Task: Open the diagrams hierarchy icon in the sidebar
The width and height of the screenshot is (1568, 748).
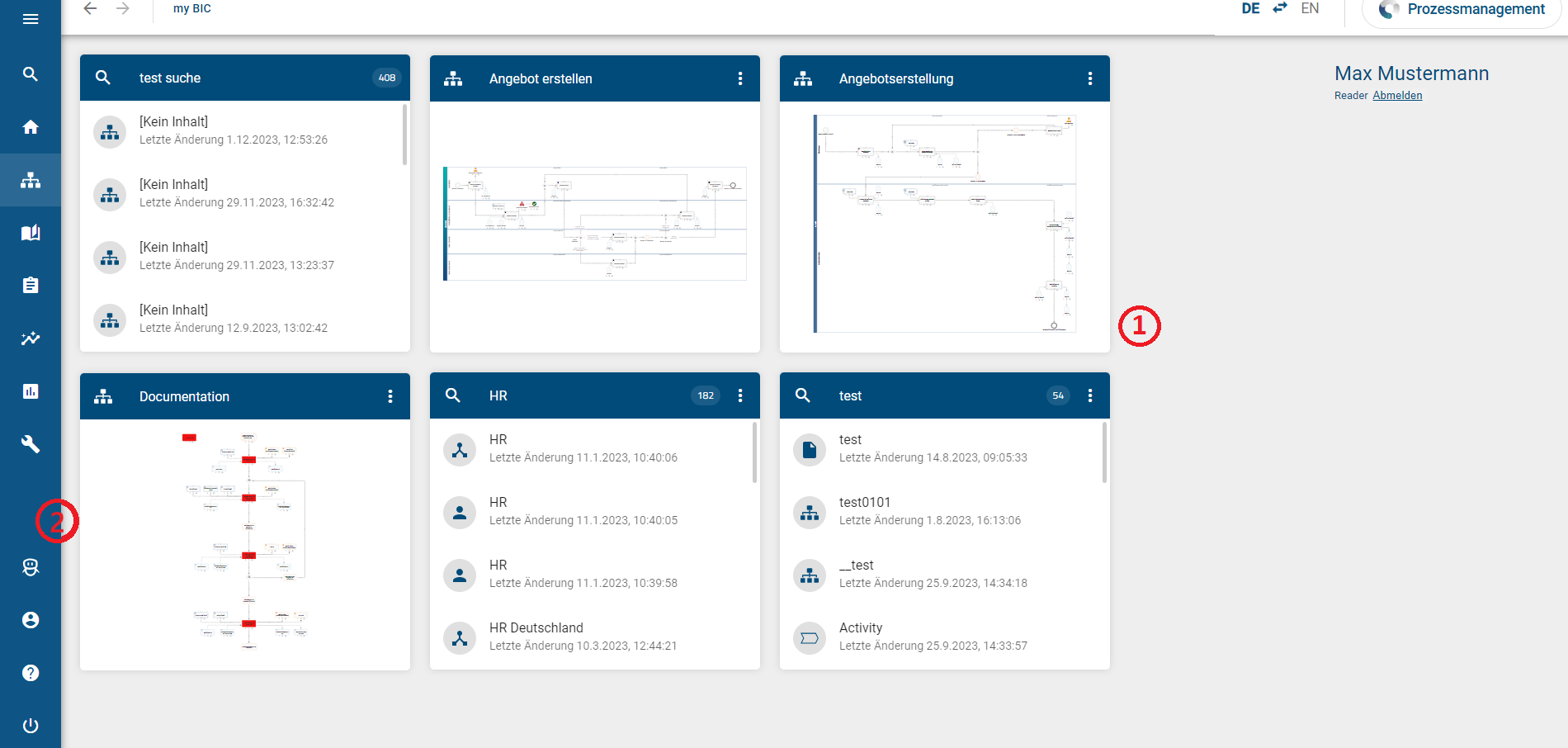Action: pyautogui.click(x=31, y=180)
